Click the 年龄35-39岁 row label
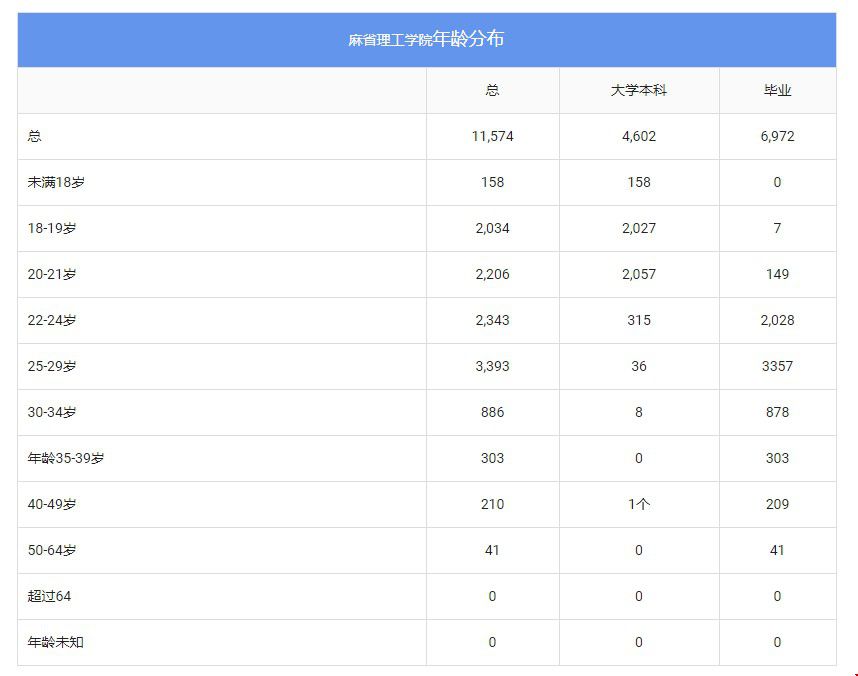The height and width of the screenshot is (676, 858). (66, 458)
